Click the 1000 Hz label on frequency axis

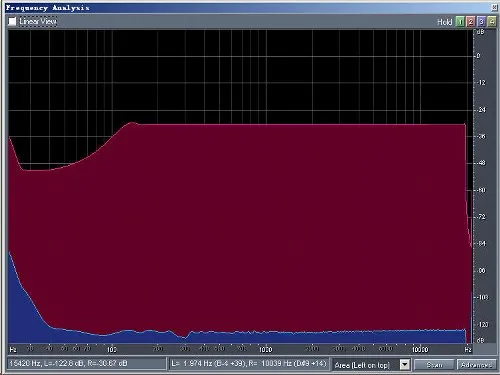click(x=265, y=349)
